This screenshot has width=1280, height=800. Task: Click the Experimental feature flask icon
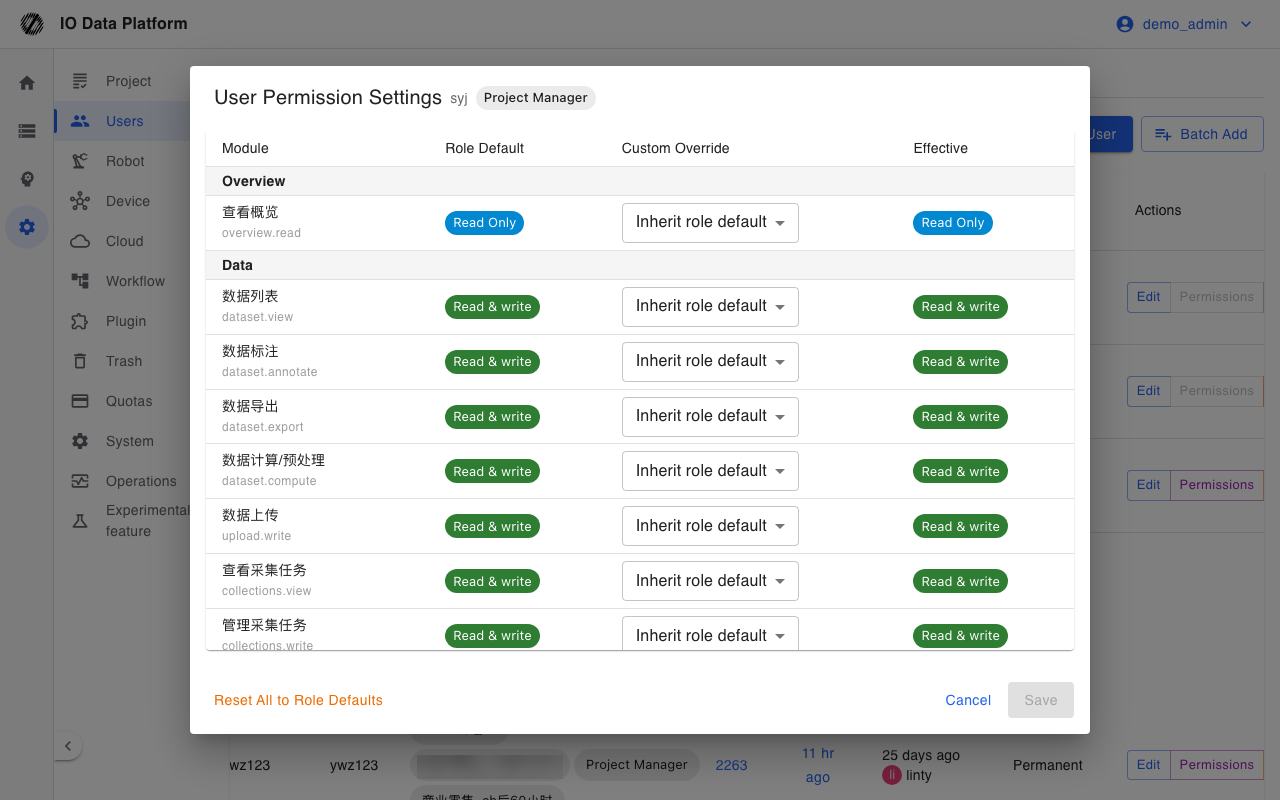pos(80,521)
